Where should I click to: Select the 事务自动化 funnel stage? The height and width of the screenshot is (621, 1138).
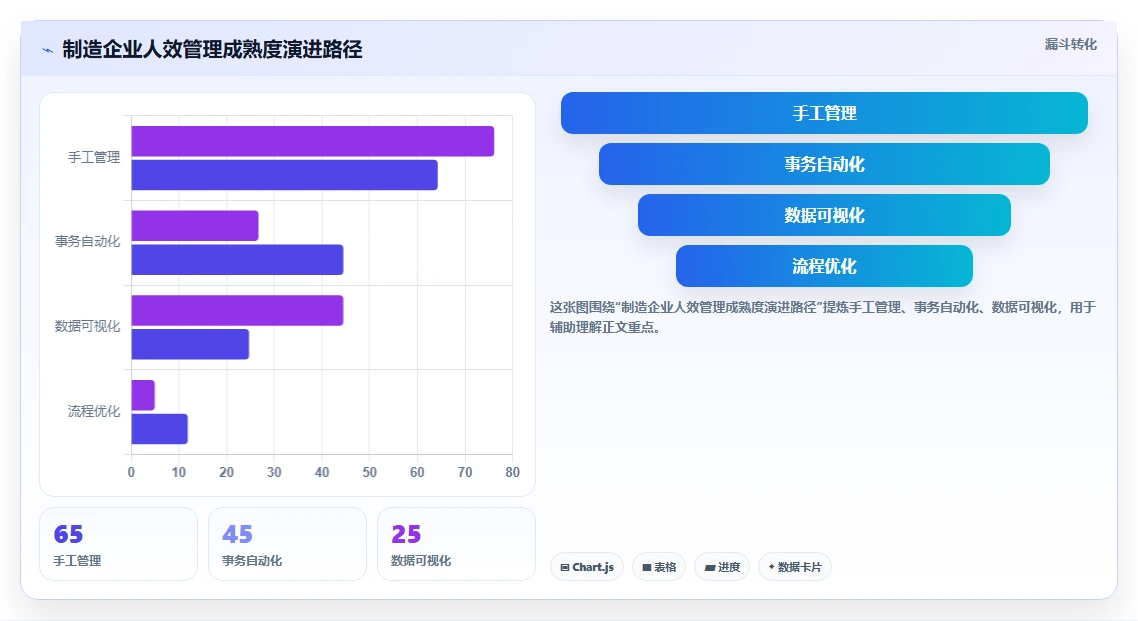pos(824,164)
